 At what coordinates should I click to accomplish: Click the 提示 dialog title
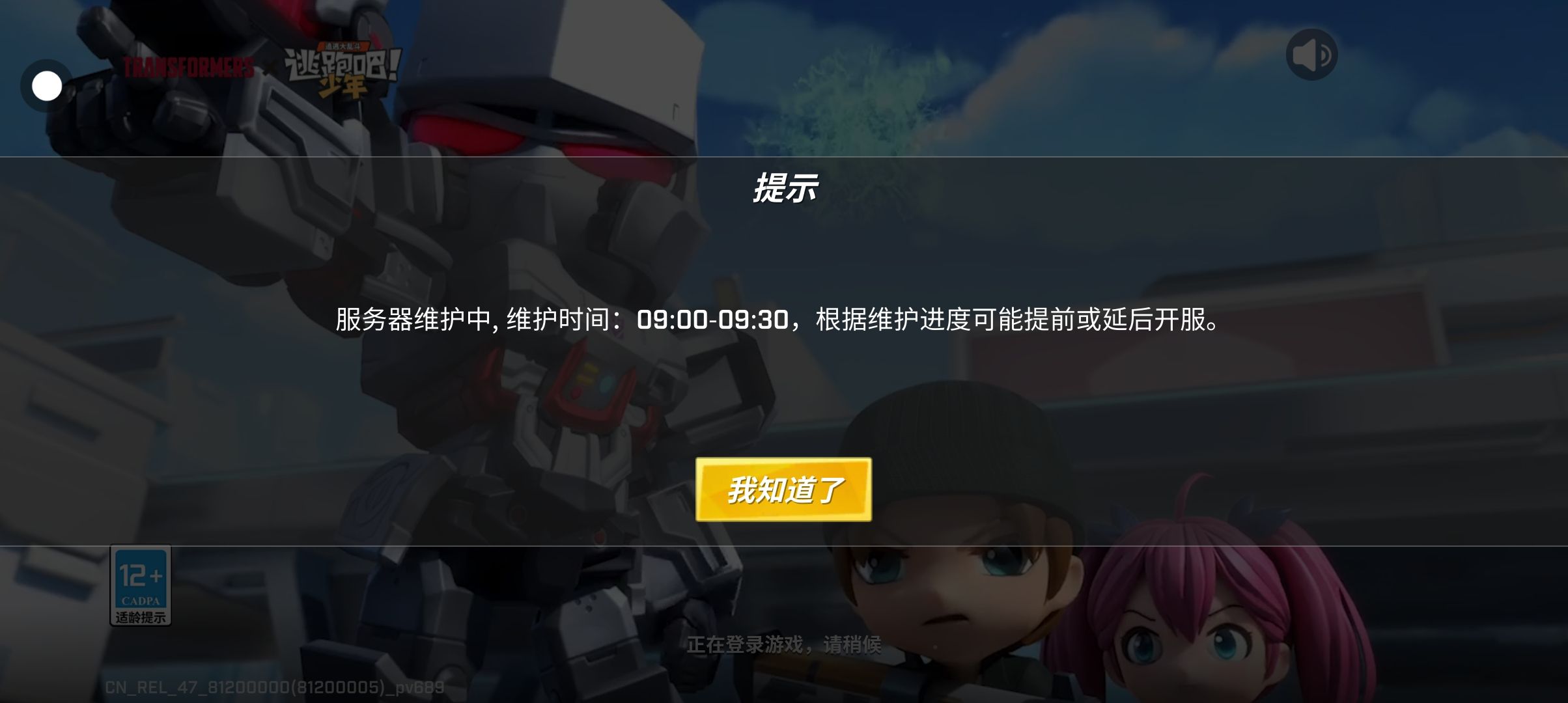tap(785, 188)
